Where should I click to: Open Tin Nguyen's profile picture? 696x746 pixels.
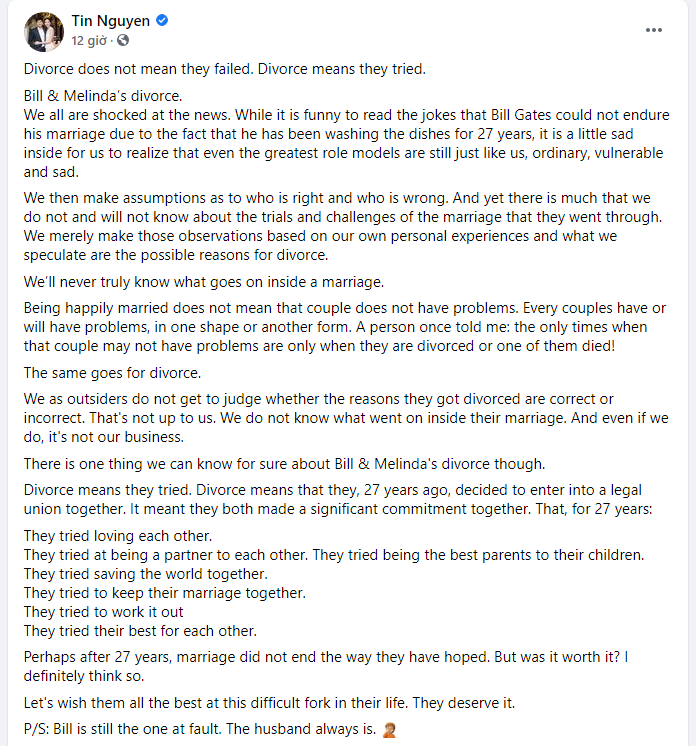click(43, 30)
